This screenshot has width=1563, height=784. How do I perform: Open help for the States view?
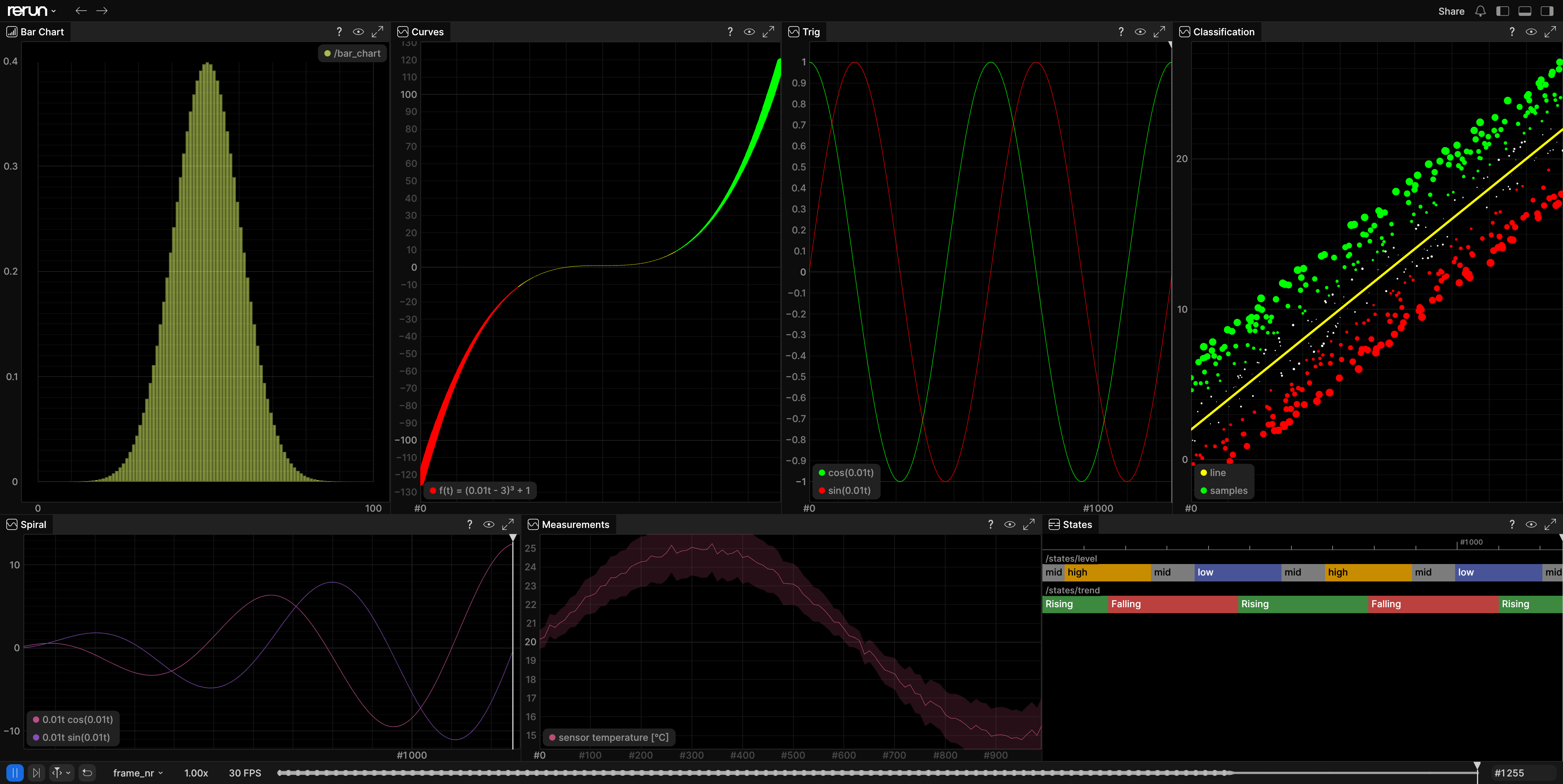[1511, 524]
